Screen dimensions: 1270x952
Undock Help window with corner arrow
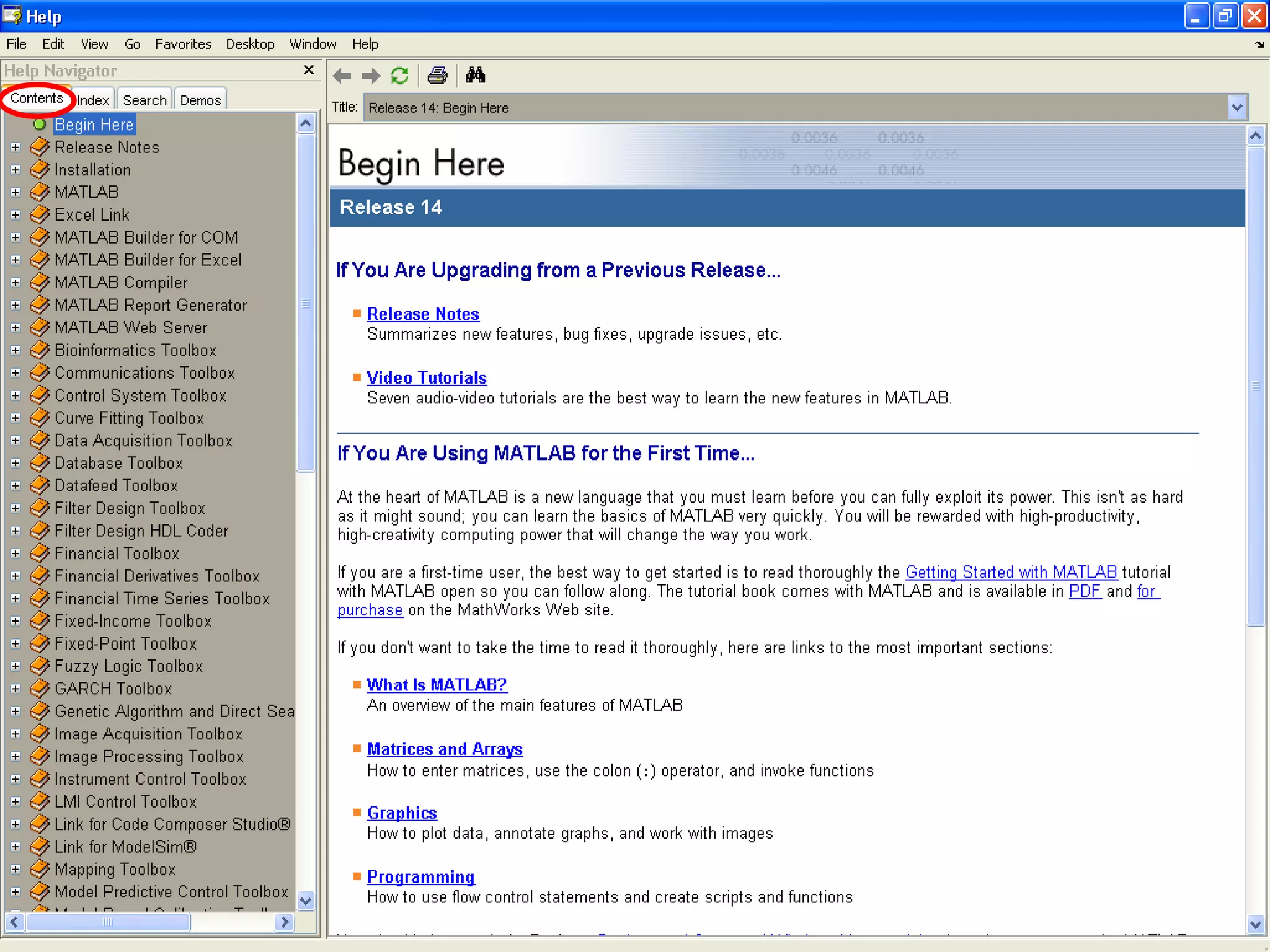1259,45
